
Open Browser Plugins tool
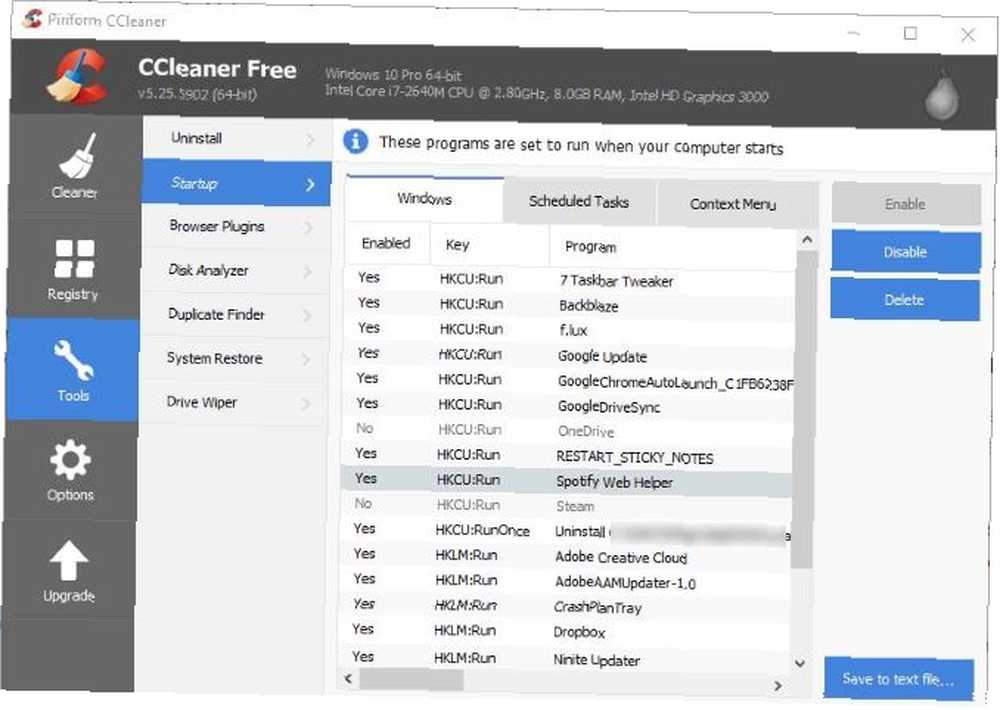[235, 226]
